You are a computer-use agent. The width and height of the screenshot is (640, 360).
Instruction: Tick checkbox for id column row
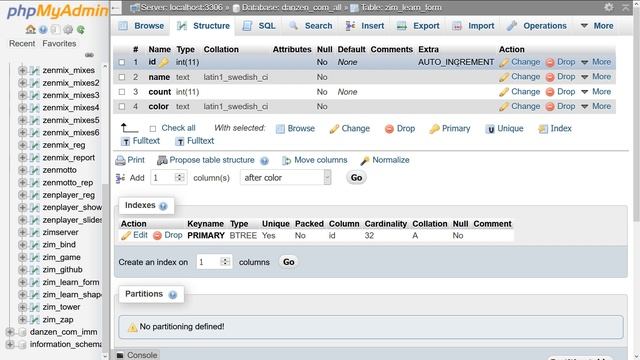click(122, 62)
